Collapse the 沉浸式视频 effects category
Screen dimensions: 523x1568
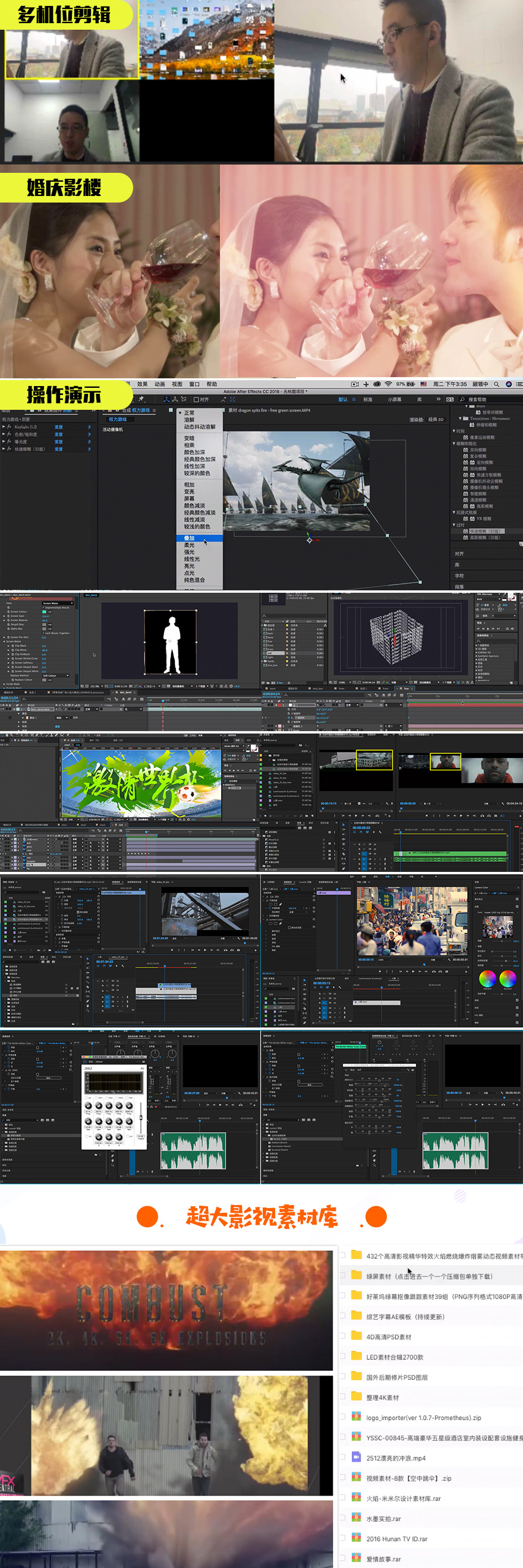(x=454, y=513)
